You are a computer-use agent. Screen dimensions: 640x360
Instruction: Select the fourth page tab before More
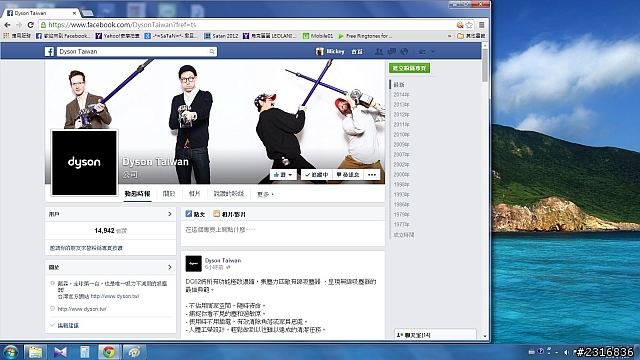pos(229,194)
